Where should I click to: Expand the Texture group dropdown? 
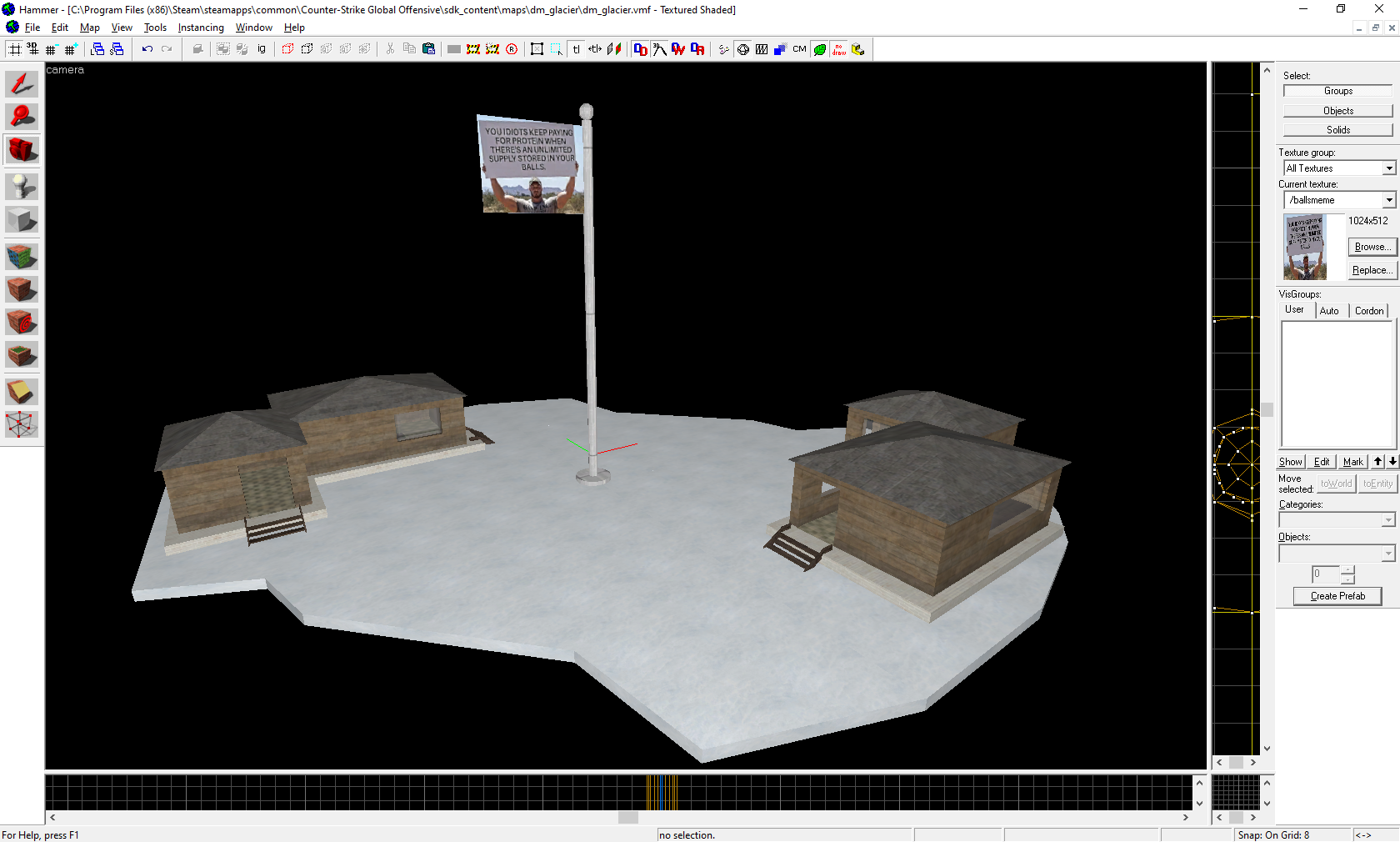(1388, 168)
